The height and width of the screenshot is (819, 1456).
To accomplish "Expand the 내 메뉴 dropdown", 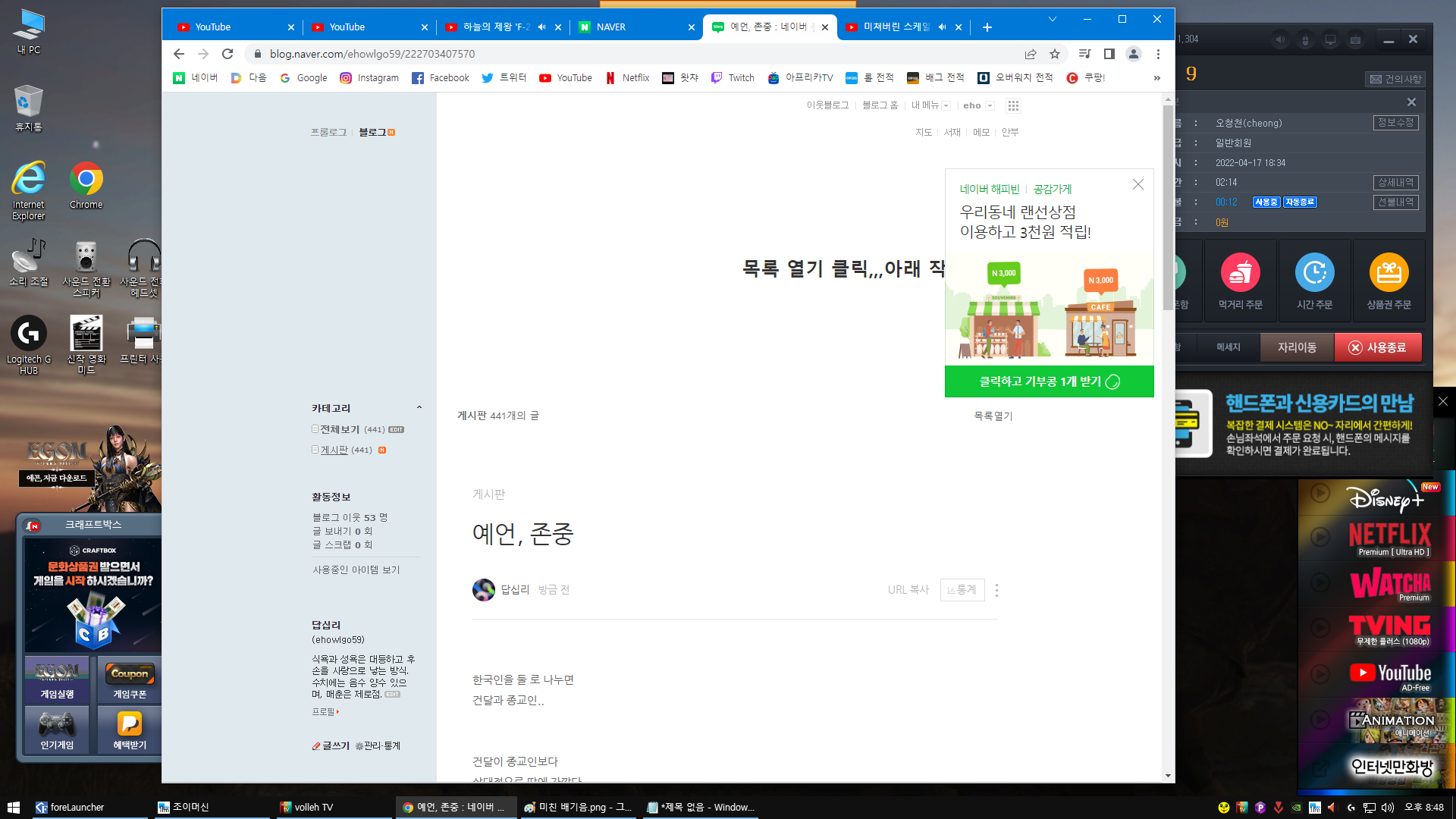I will coord(946,106).
